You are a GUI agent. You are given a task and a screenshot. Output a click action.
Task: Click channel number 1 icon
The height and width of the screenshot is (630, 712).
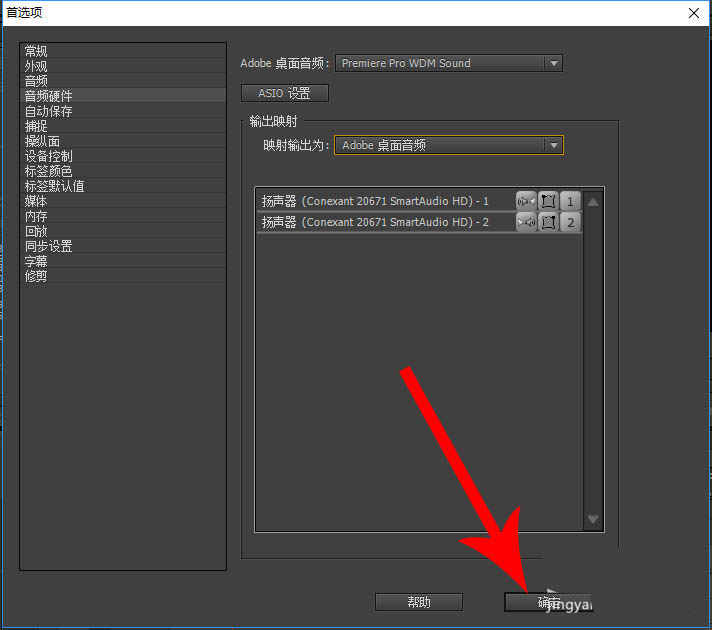tap(570, 201)
